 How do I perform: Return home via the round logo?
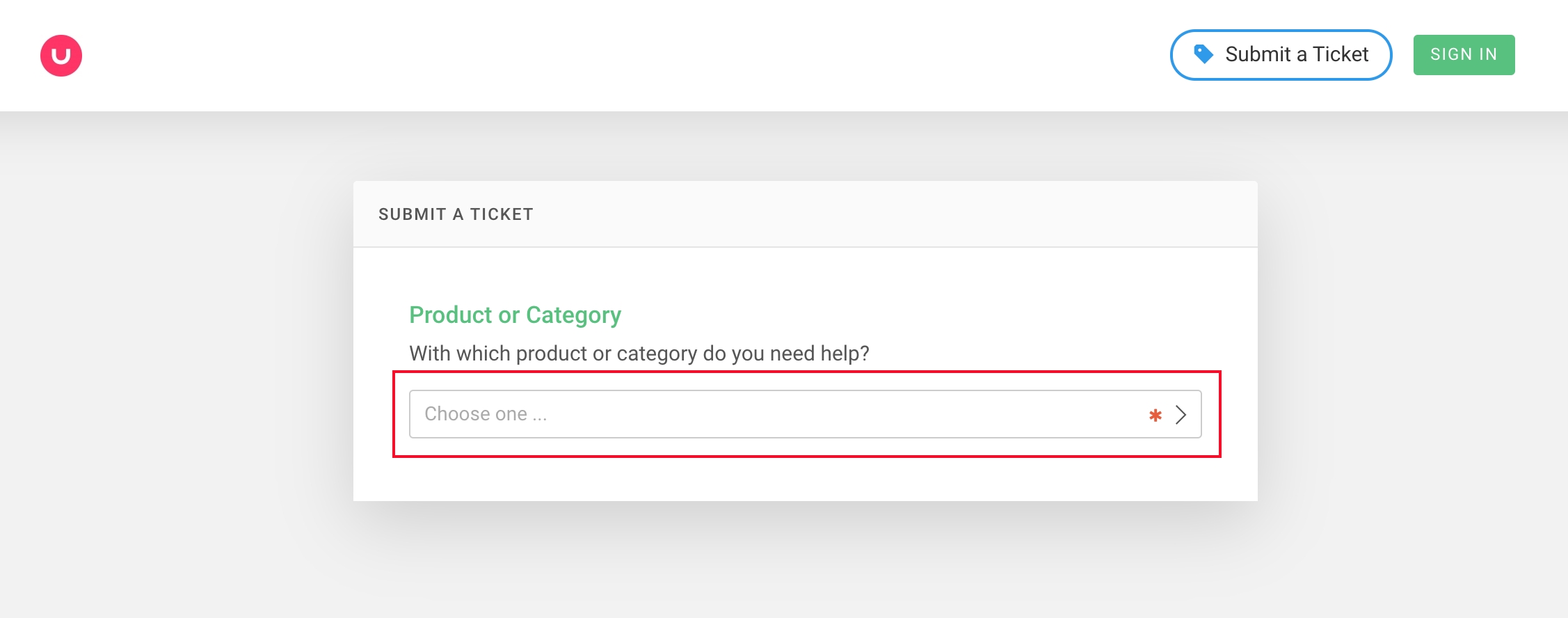tap(61, 56)
